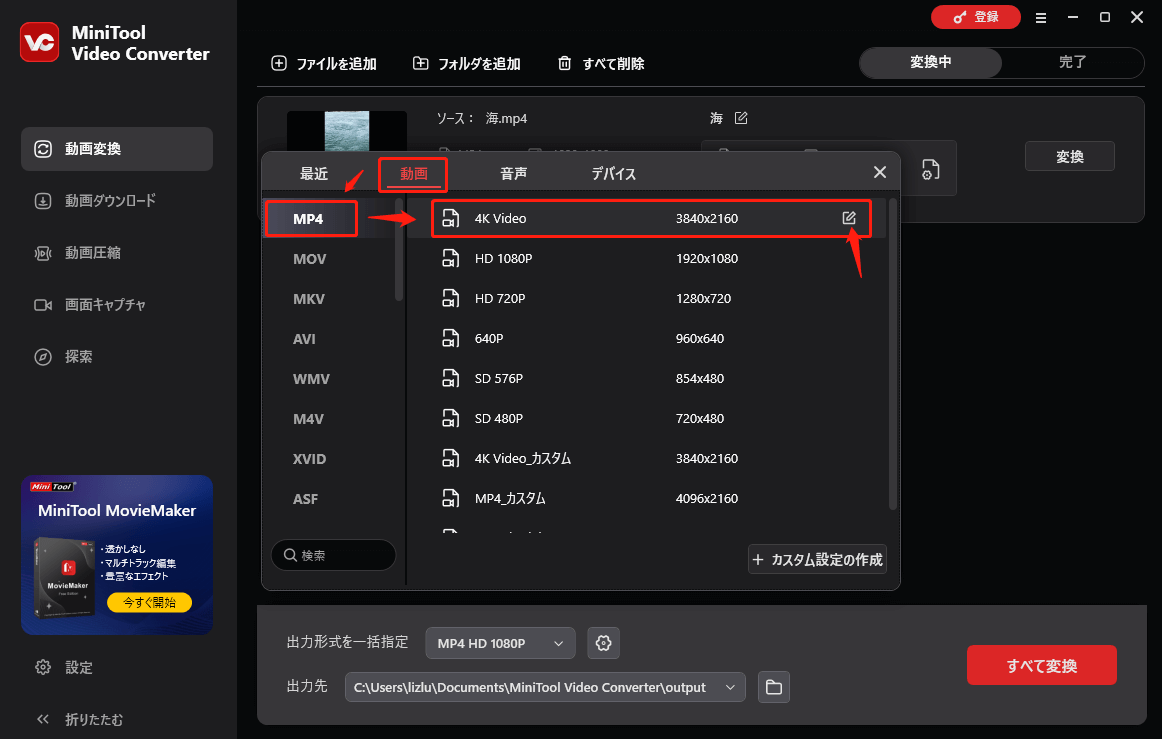Select the デバイス tab in format popup
Image resolution: width=1162 pixels, height=739 pixels.
click(613, 174)
